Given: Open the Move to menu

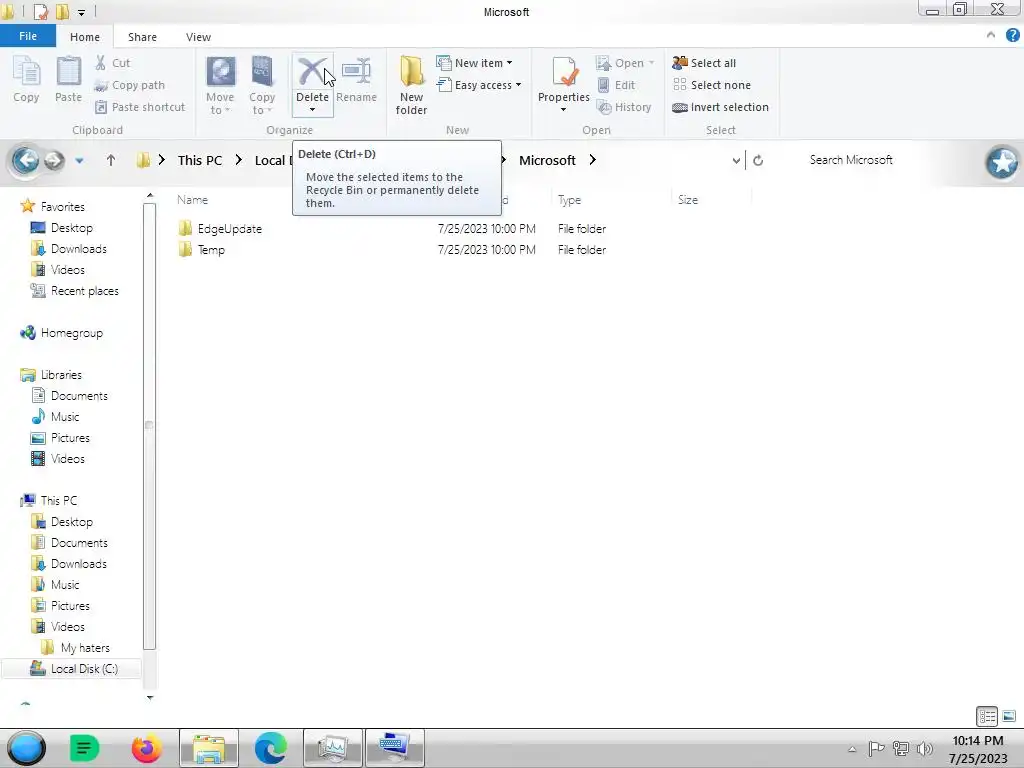Looking at the screenshot, I should click(220, 86).
